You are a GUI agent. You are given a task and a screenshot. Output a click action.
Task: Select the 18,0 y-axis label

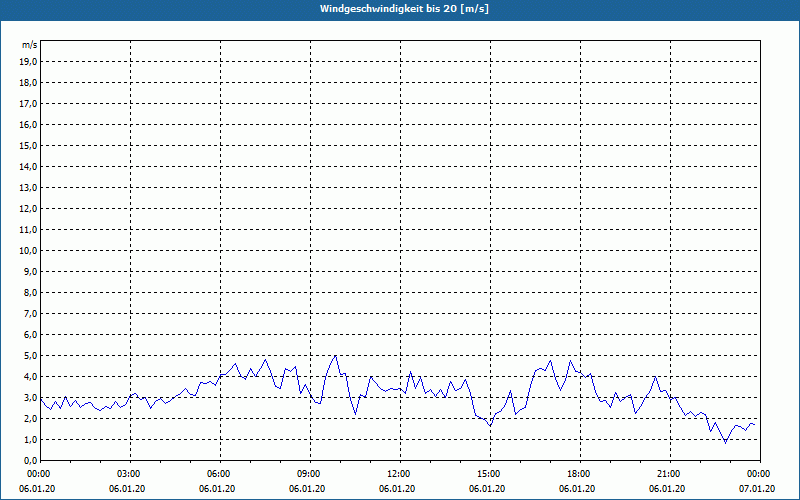30,83
